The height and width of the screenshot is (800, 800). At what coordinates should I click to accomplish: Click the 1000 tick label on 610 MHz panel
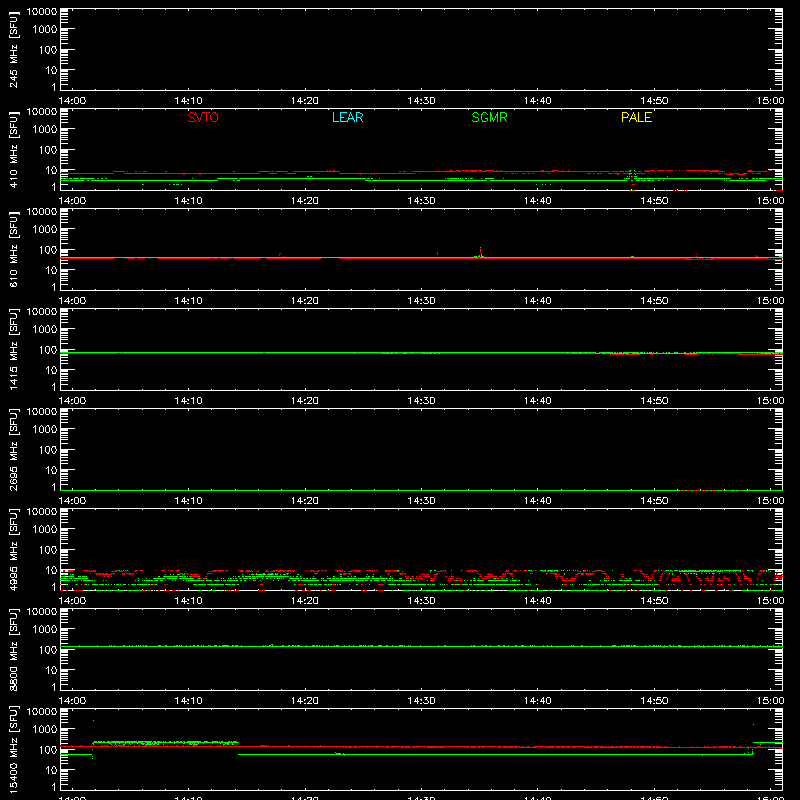pos(45,229)
